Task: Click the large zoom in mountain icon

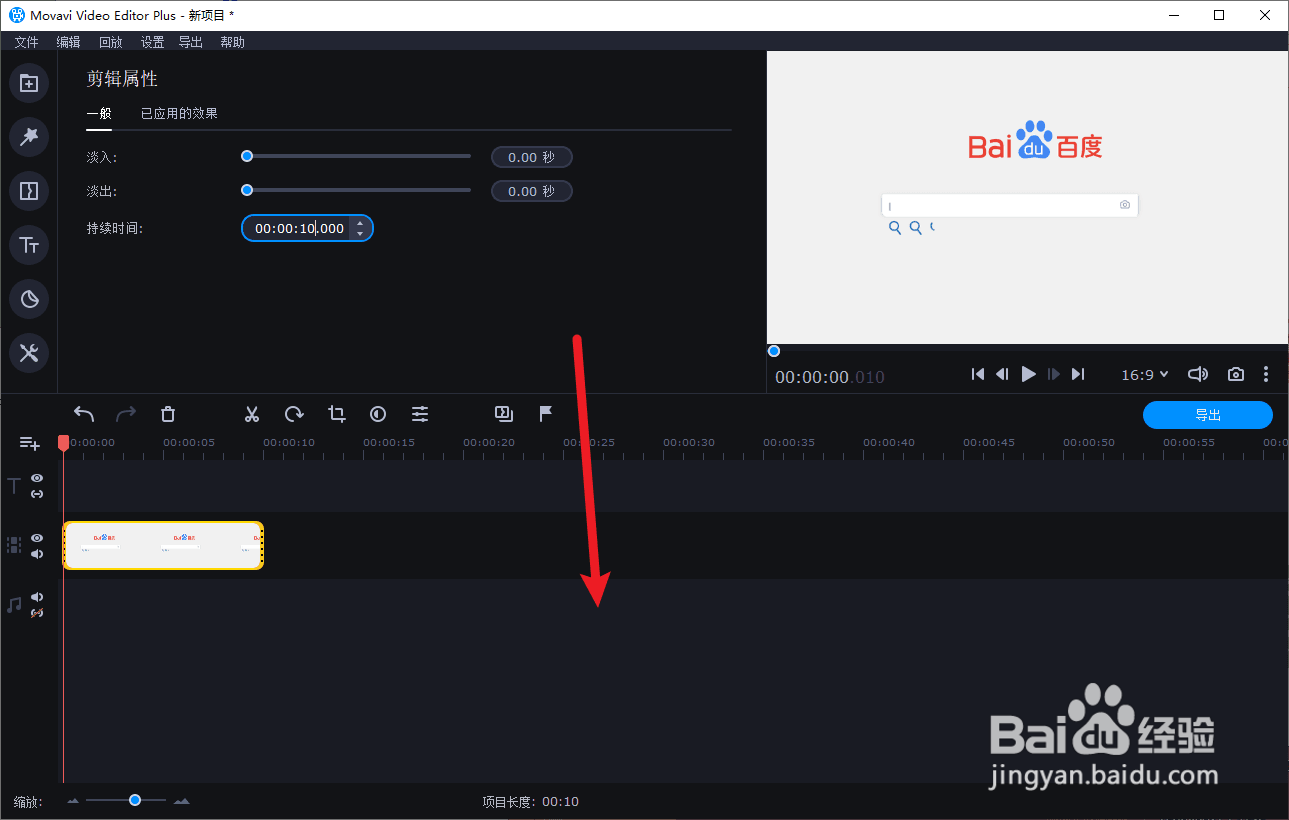Action: 182,801
